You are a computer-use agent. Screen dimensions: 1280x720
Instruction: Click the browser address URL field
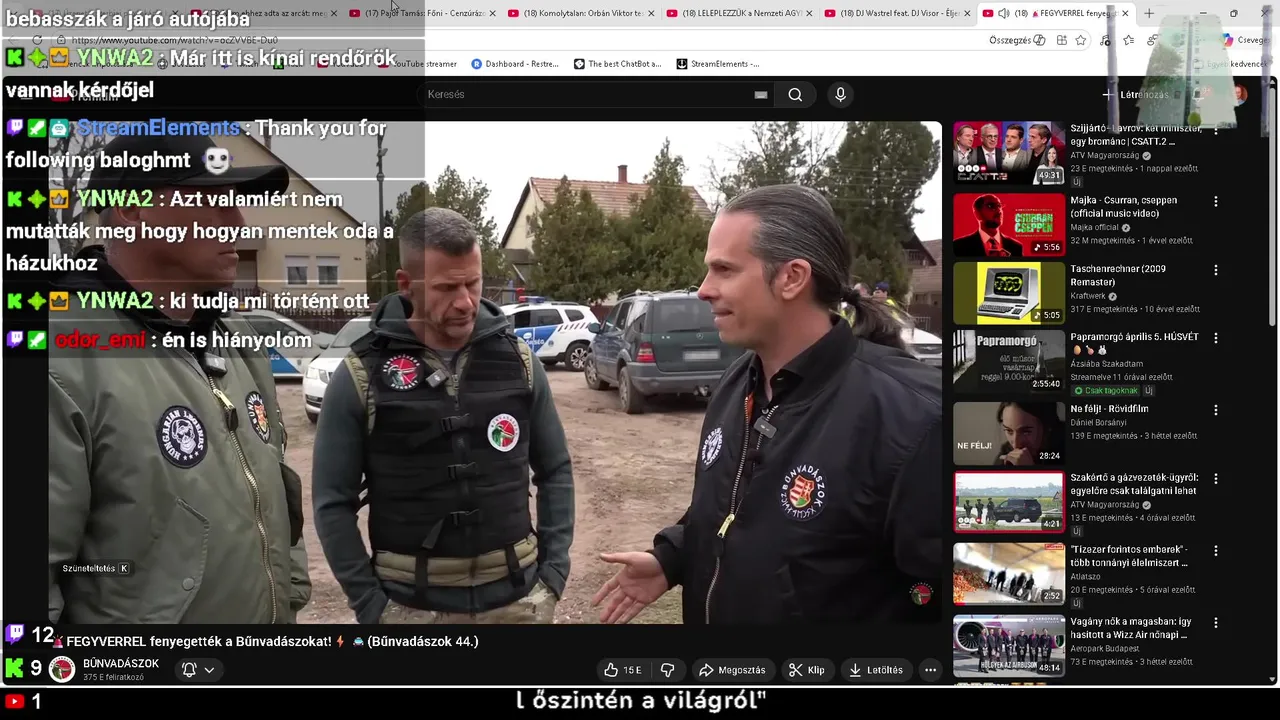click(x=520, y=40)
